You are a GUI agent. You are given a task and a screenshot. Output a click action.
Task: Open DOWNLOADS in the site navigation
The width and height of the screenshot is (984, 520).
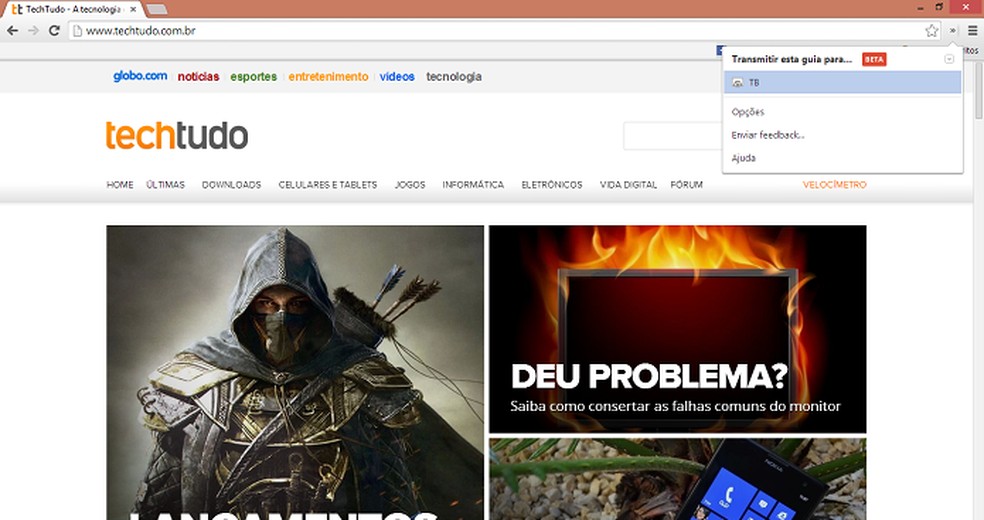click(232, 184)
